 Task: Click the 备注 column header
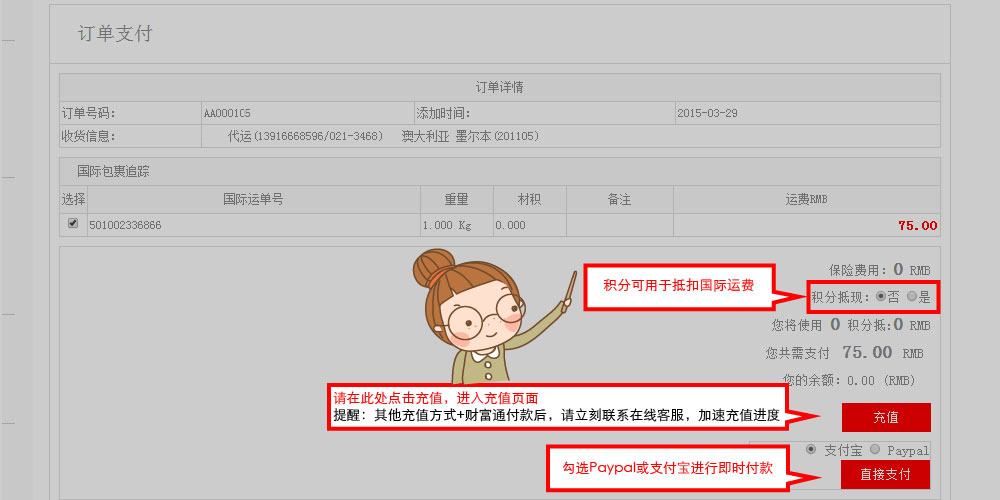tap(619, 200)
